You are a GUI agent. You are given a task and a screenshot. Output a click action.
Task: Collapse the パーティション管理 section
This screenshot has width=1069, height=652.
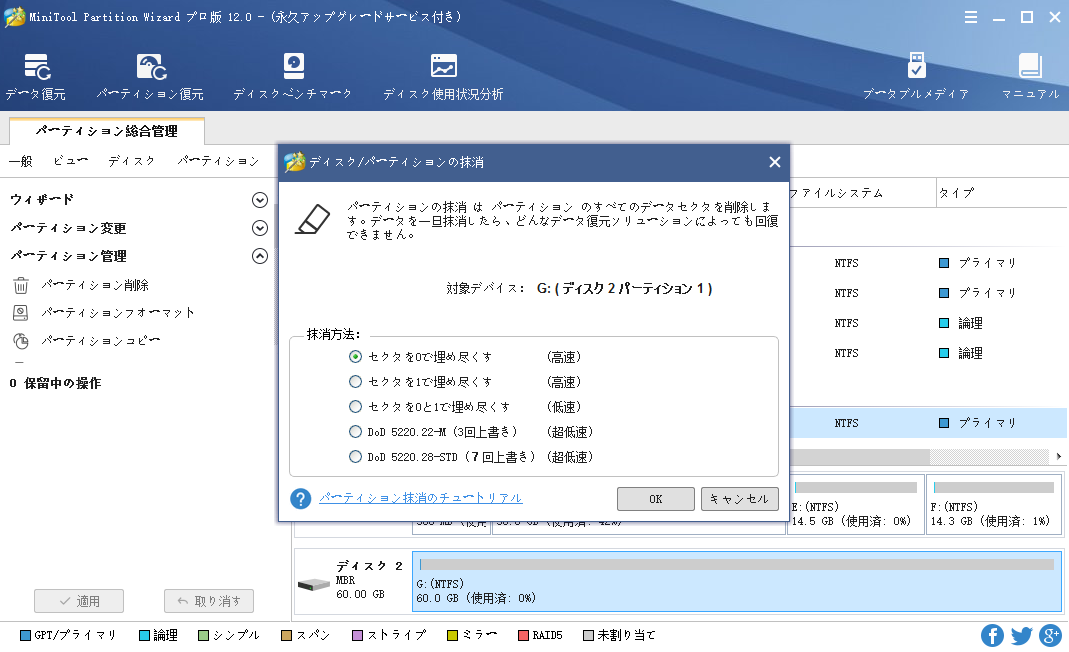point(260,256)
